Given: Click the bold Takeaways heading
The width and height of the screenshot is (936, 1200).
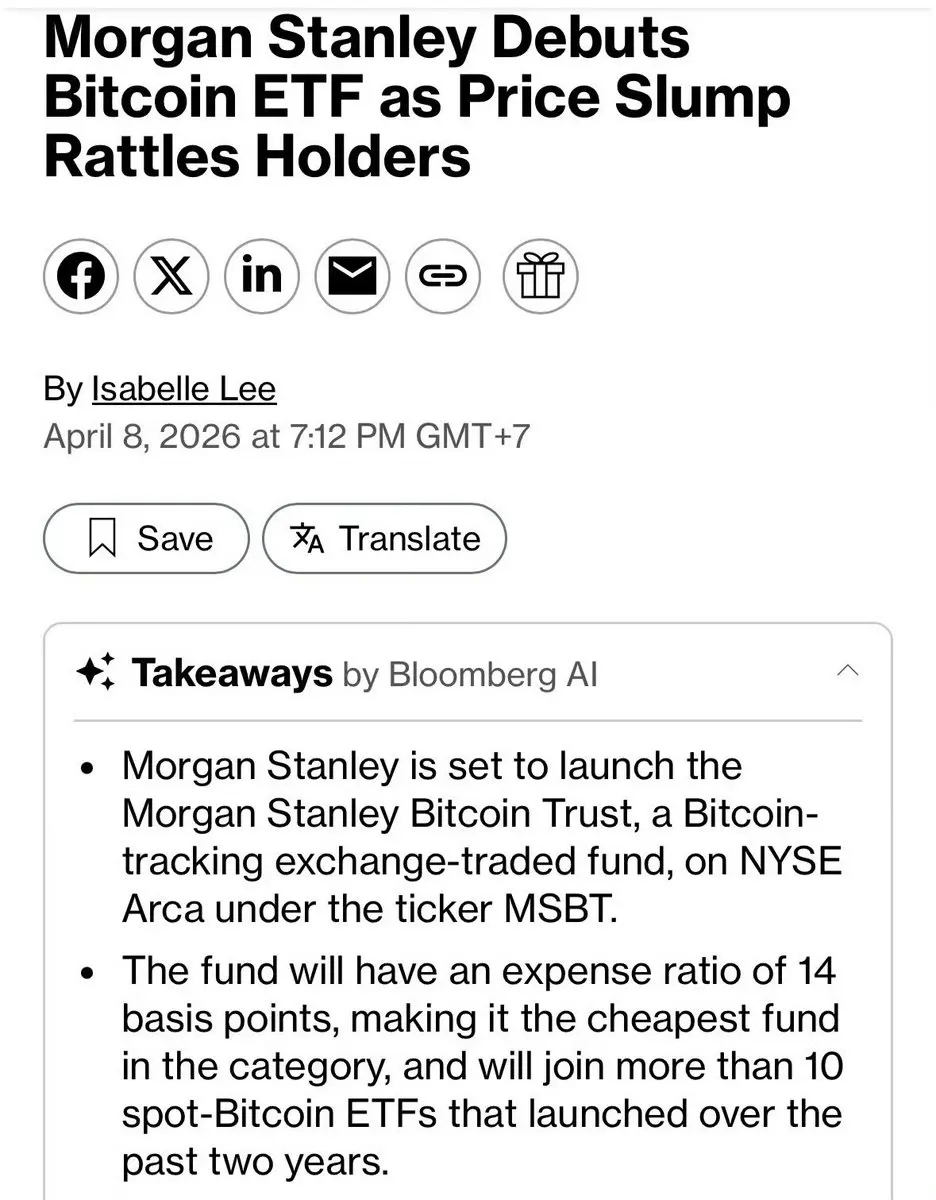Looking at the screenshot, I should (232, 673).
